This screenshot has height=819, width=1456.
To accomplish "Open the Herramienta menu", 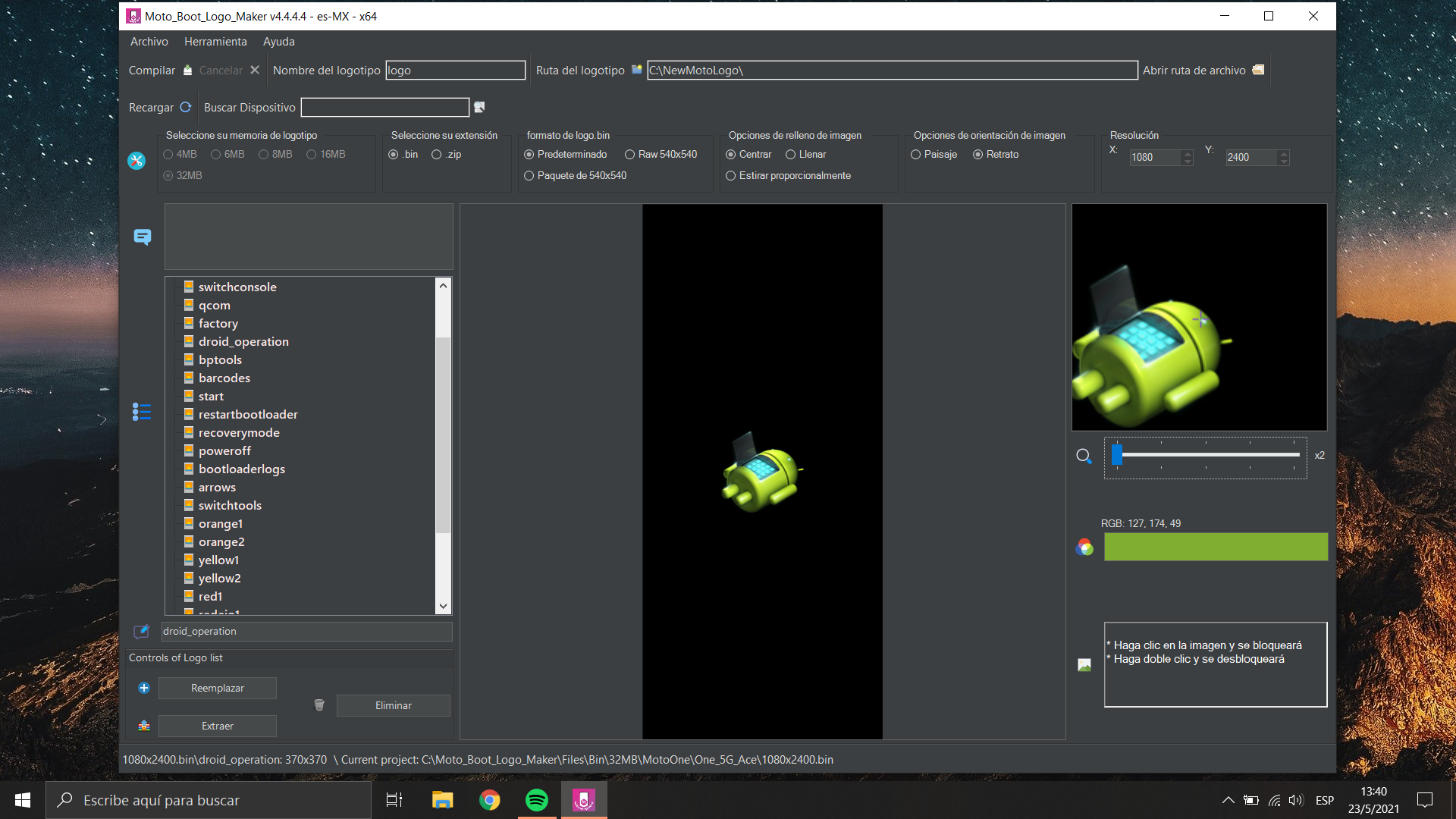I will click(x=215, y=42).
